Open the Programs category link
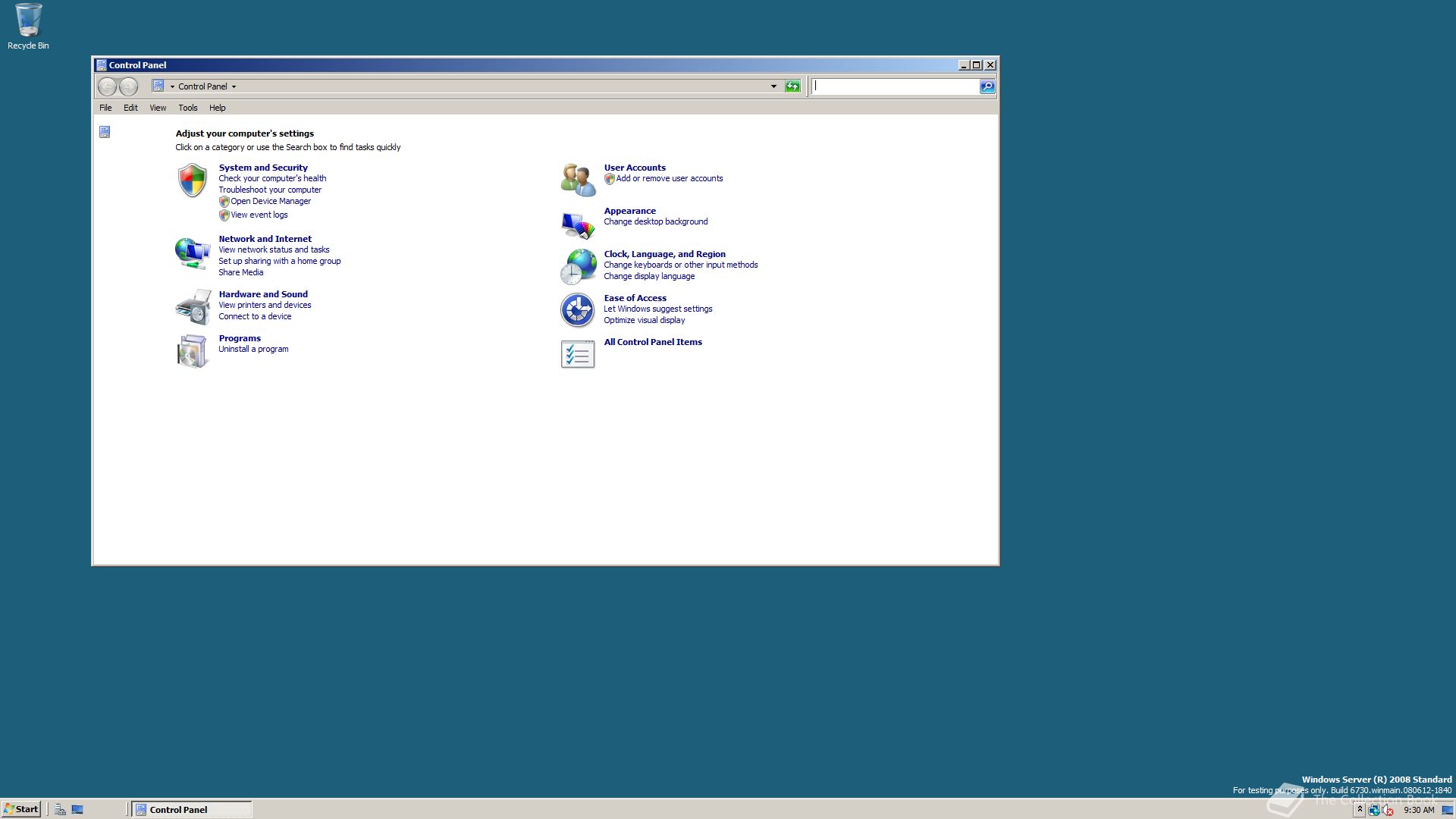 tap(240, 338)
